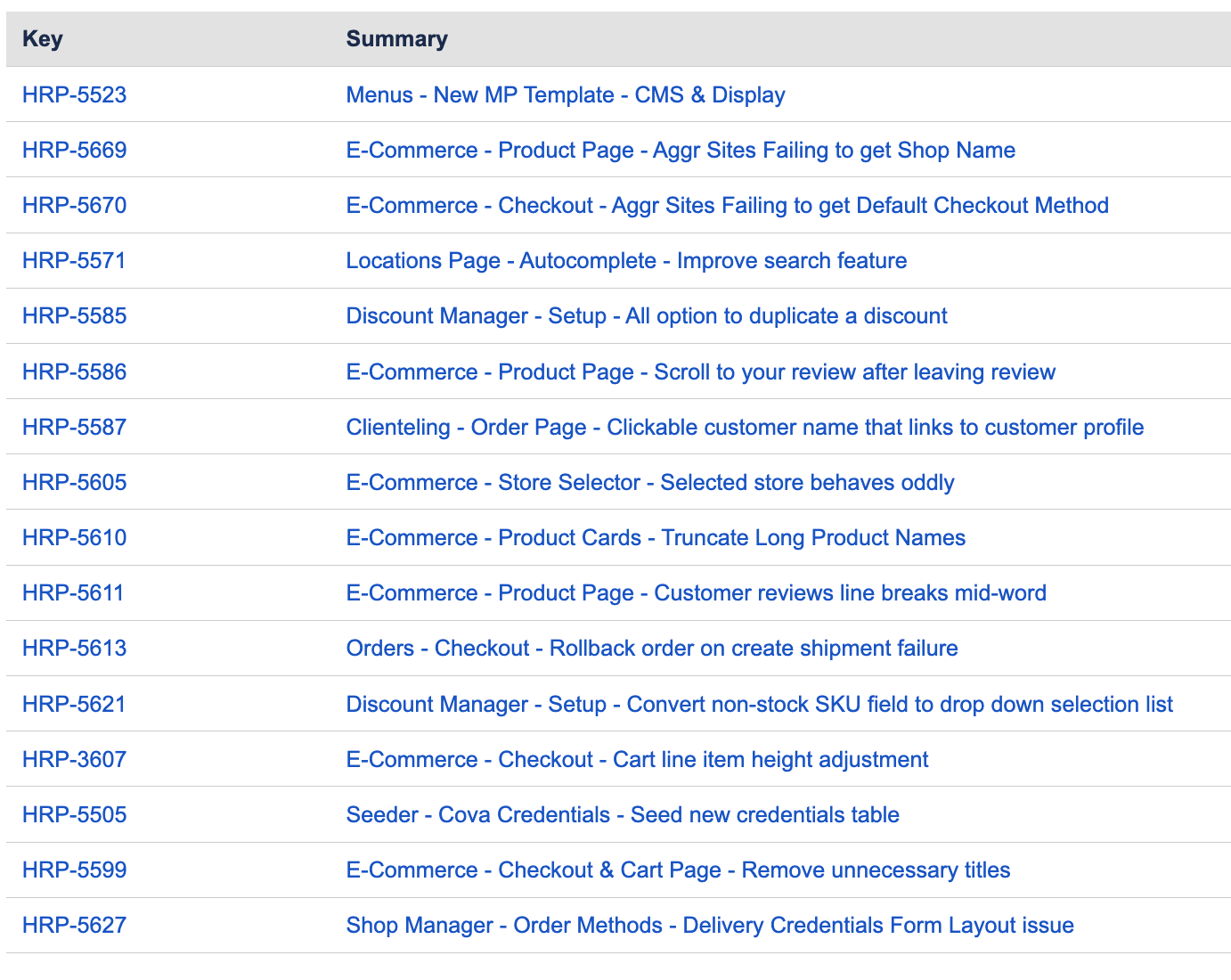Select the HRP-5571 issue link
1231x980 pixels.
74,260
